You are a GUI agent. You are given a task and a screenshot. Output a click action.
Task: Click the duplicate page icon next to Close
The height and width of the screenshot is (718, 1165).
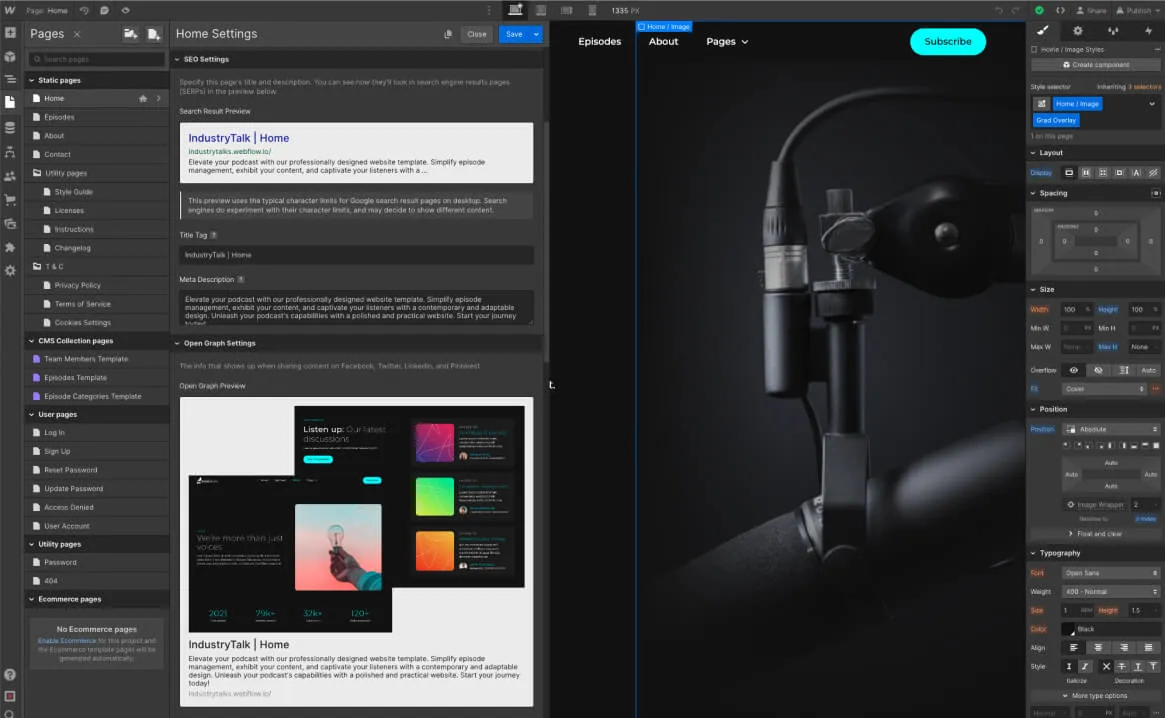tap(448, 34)
